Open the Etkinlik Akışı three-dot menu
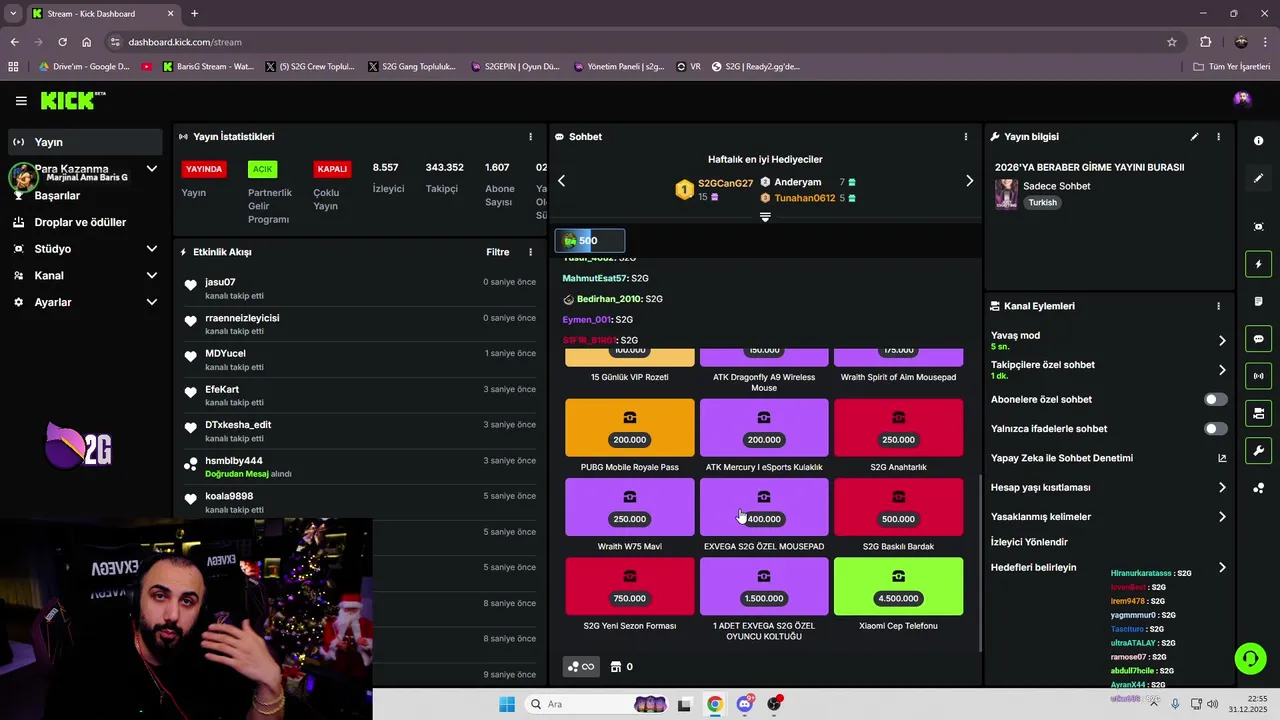This screenshot has width=1280, height=720. pyautogui.click(x=530, y=252)
